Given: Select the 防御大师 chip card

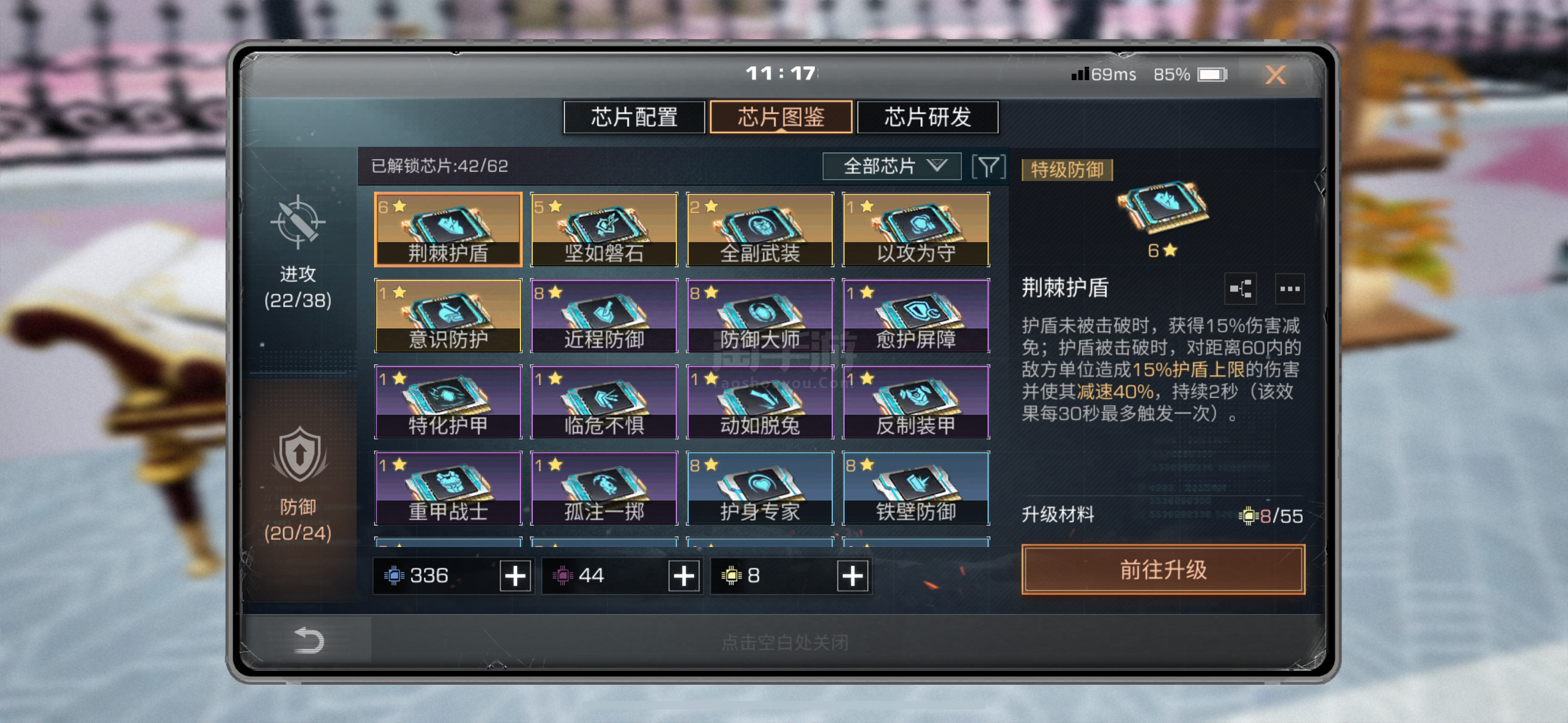Looking at the screenshot, I should (760, 316).
